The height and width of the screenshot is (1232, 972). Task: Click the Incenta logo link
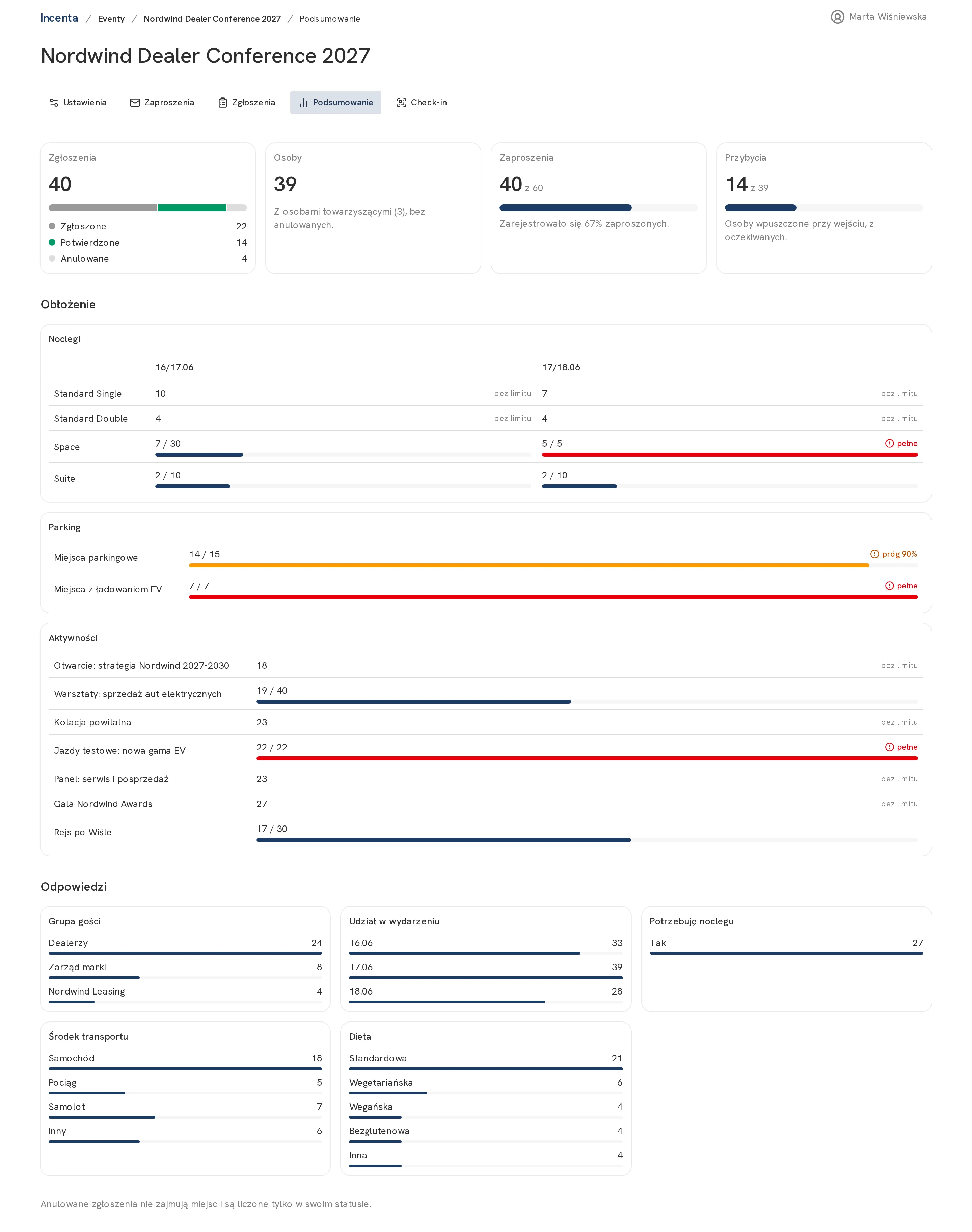coord(59,18)
